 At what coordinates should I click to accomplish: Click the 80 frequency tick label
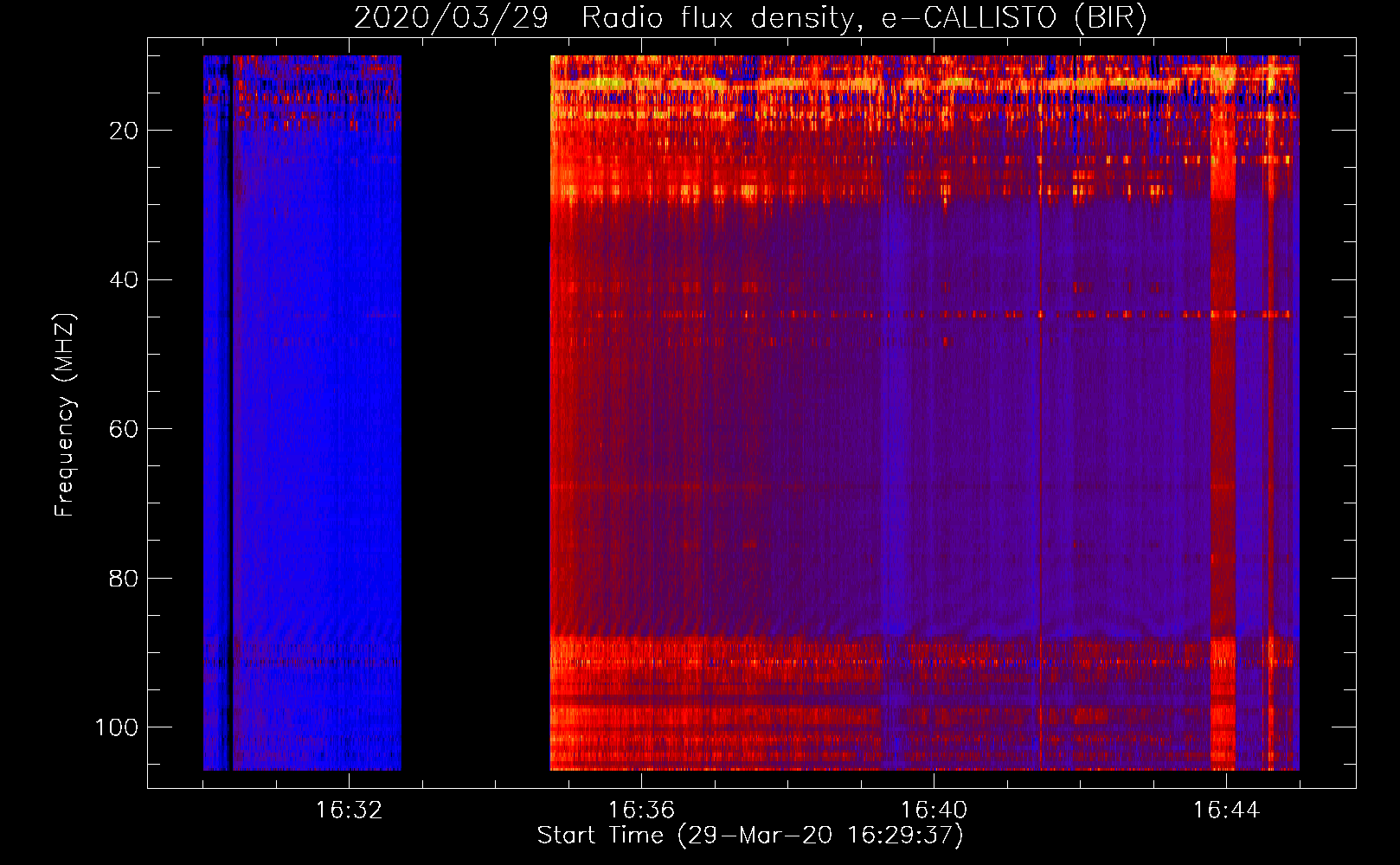tap(124, 578)
